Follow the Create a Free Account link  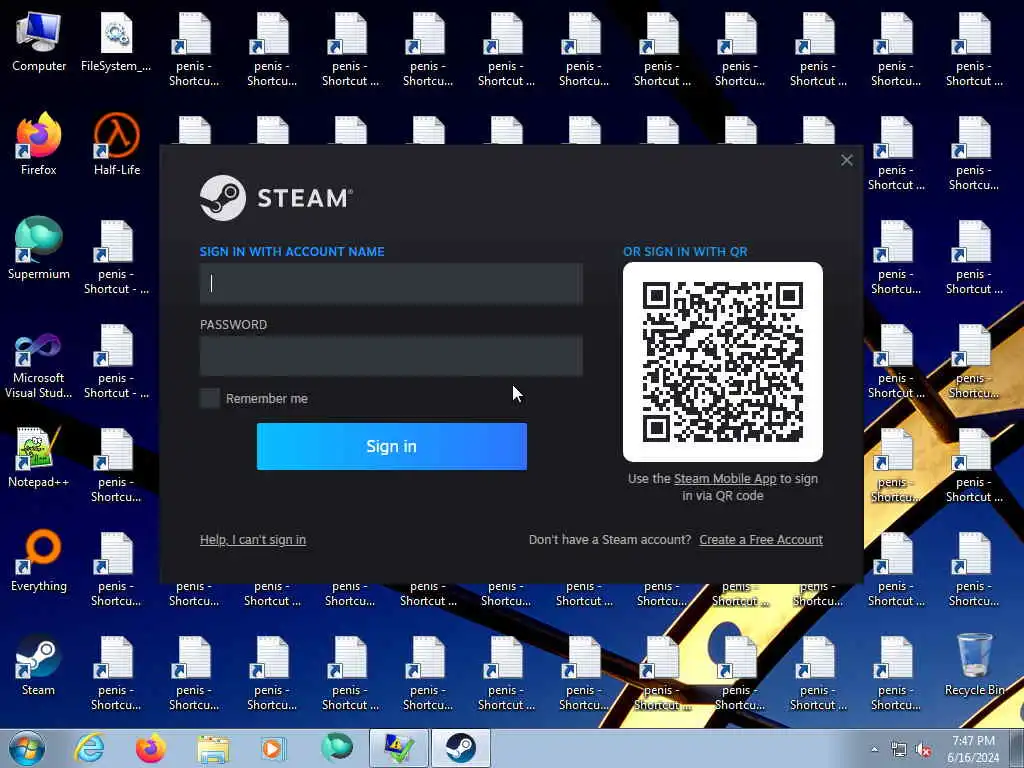761,540
